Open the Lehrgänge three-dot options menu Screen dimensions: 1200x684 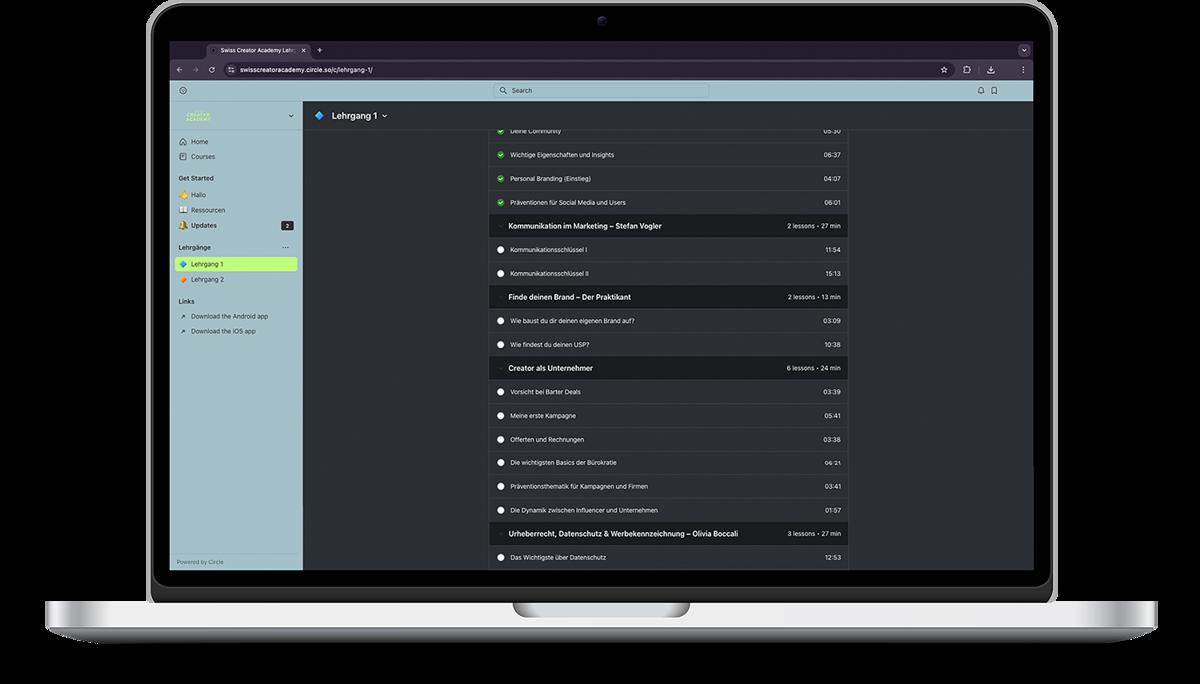[x=285, y=247]
